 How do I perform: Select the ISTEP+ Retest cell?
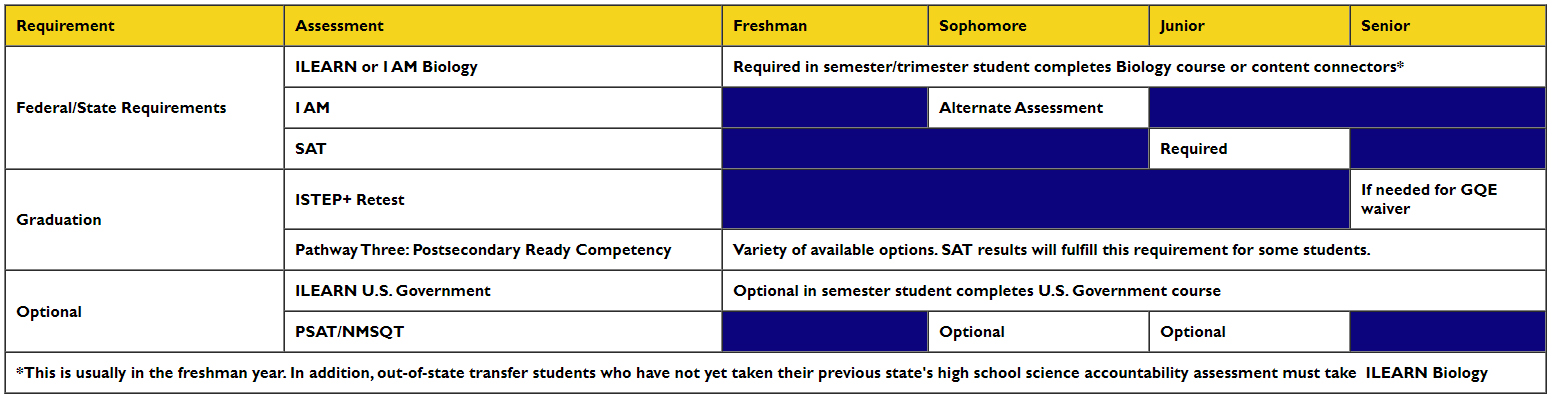(503, 199)
